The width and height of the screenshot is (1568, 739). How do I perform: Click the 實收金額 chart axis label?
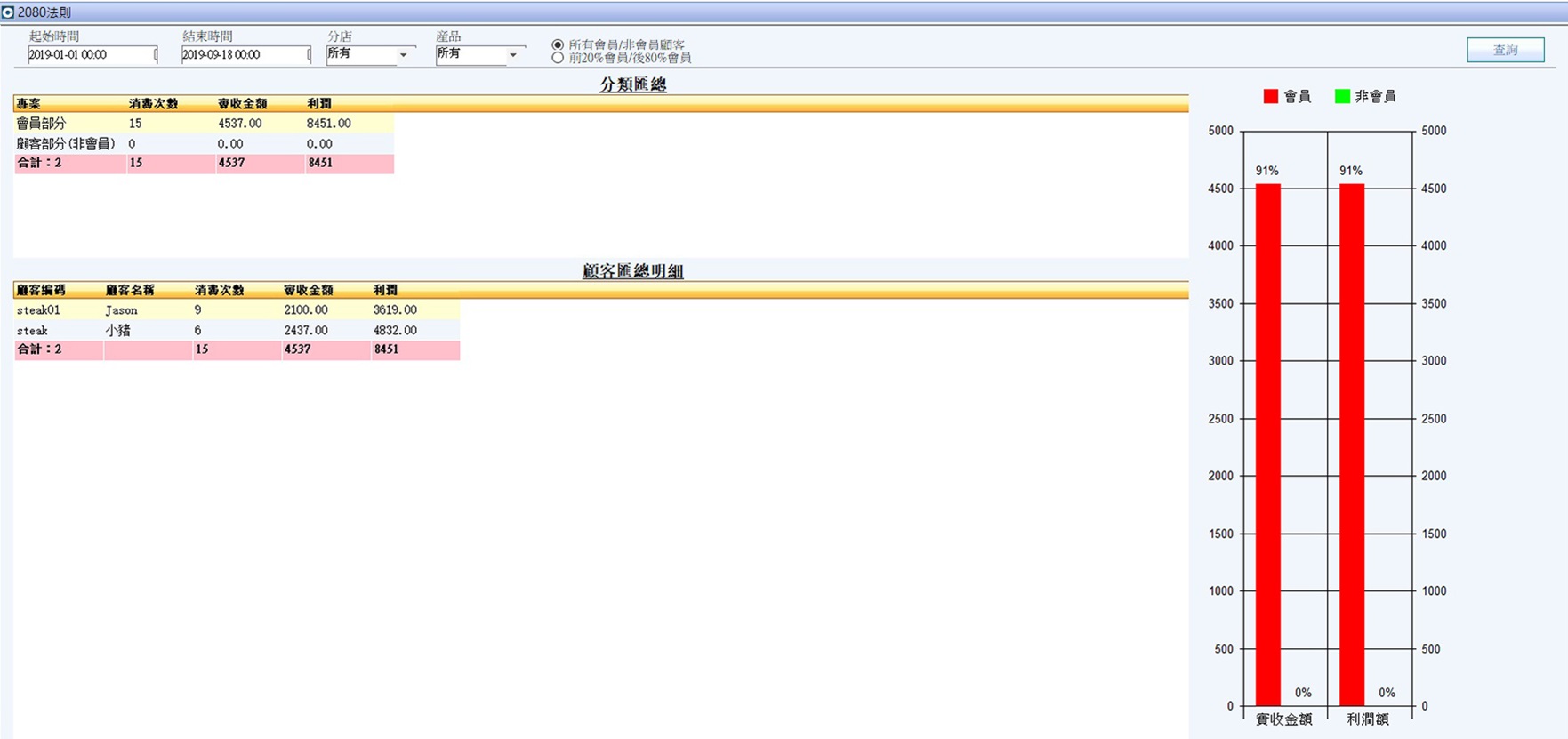click(x=1284, y=719)
